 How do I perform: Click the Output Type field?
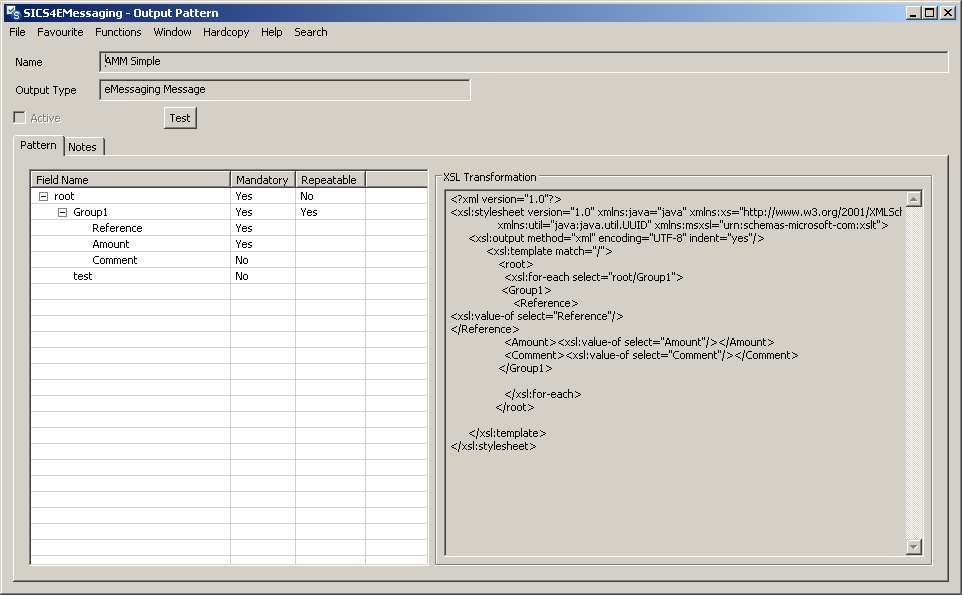pyautogui.click(x=285, y=90)
